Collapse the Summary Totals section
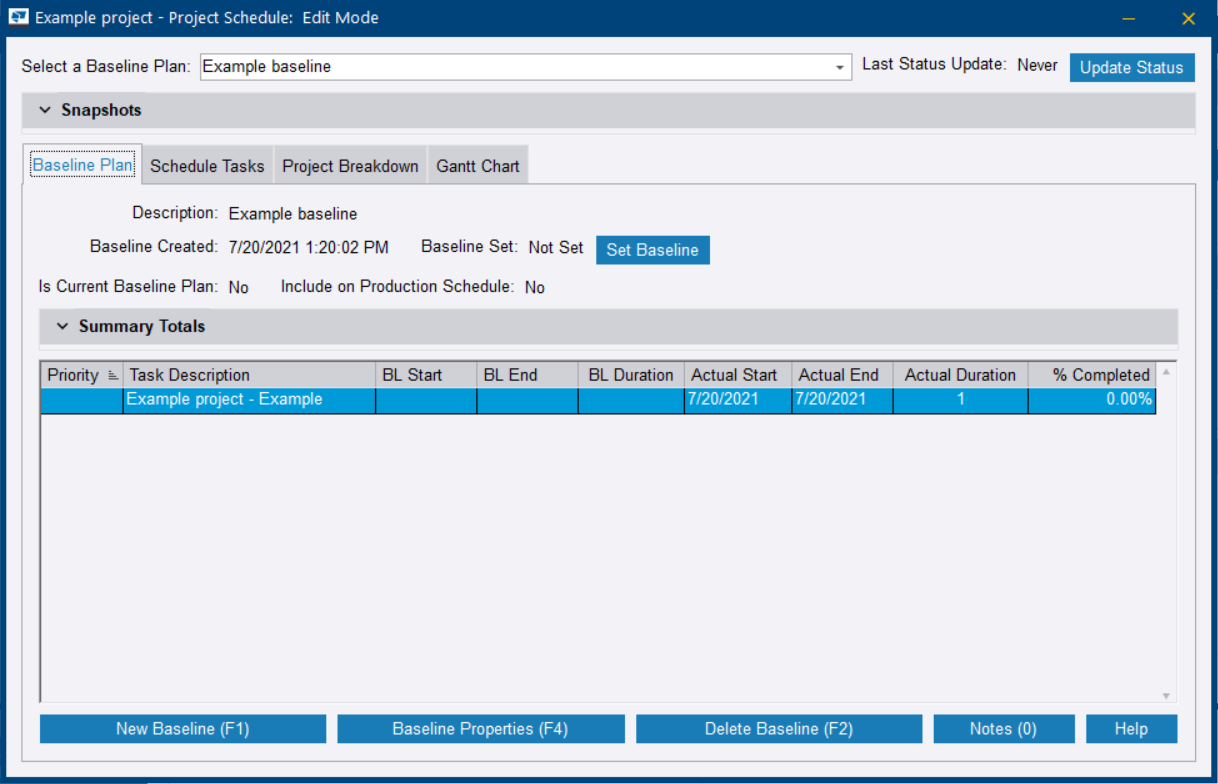This screenshot has height=784, width=1218. [62, 326]
